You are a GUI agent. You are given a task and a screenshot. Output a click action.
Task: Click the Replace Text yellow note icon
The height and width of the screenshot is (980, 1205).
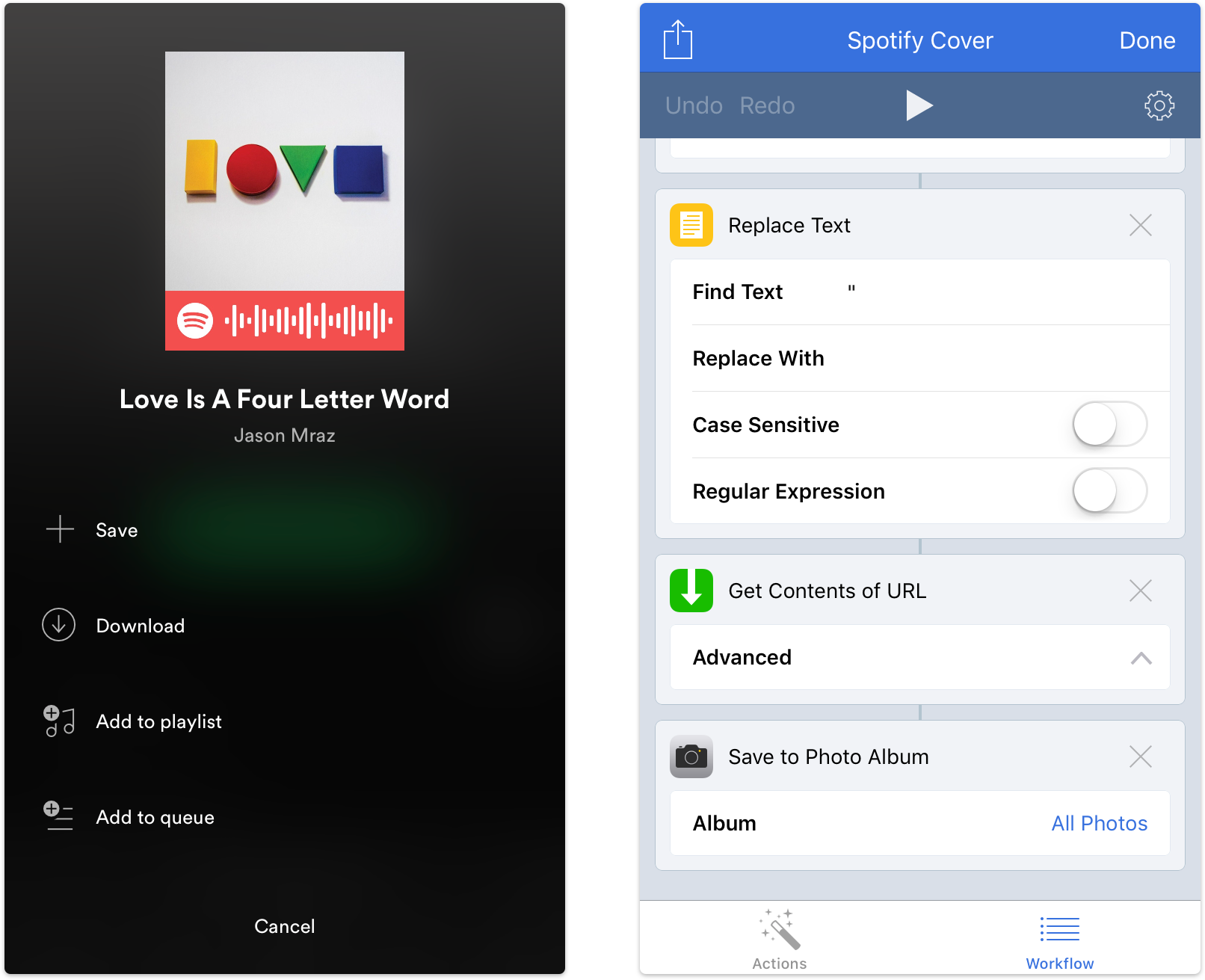click(691, 225)
